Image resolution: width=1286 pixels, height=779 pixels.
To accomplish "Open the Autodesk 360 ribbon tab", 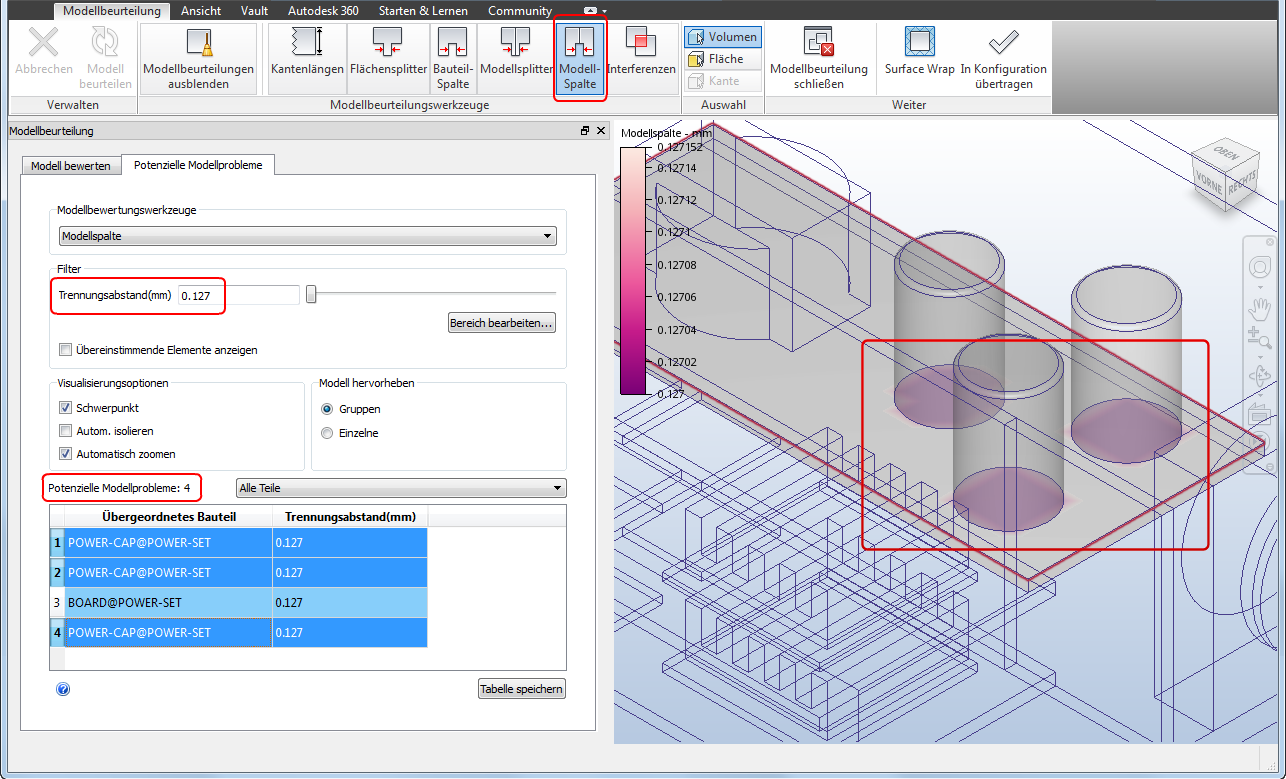I will [324, 11].
